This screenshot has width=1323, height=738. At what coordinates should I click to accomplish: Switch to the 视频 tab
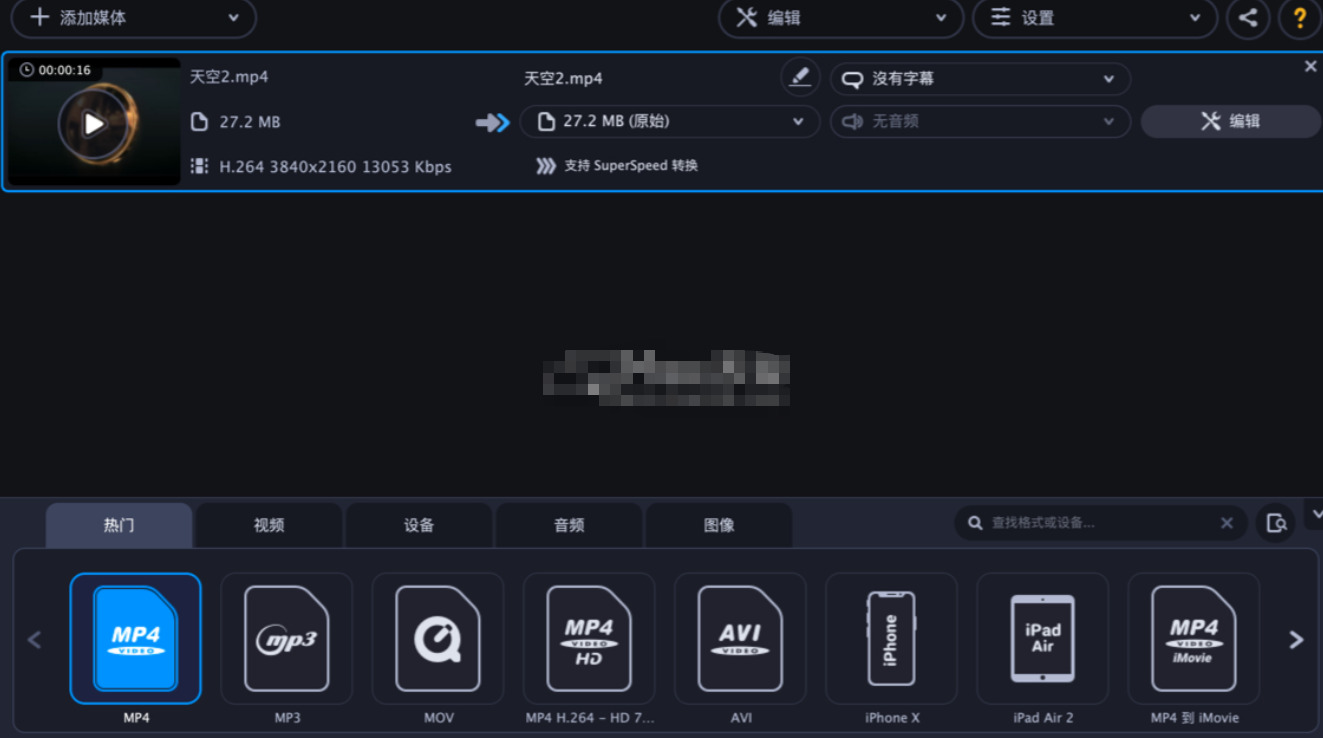(x=269, y=525)
